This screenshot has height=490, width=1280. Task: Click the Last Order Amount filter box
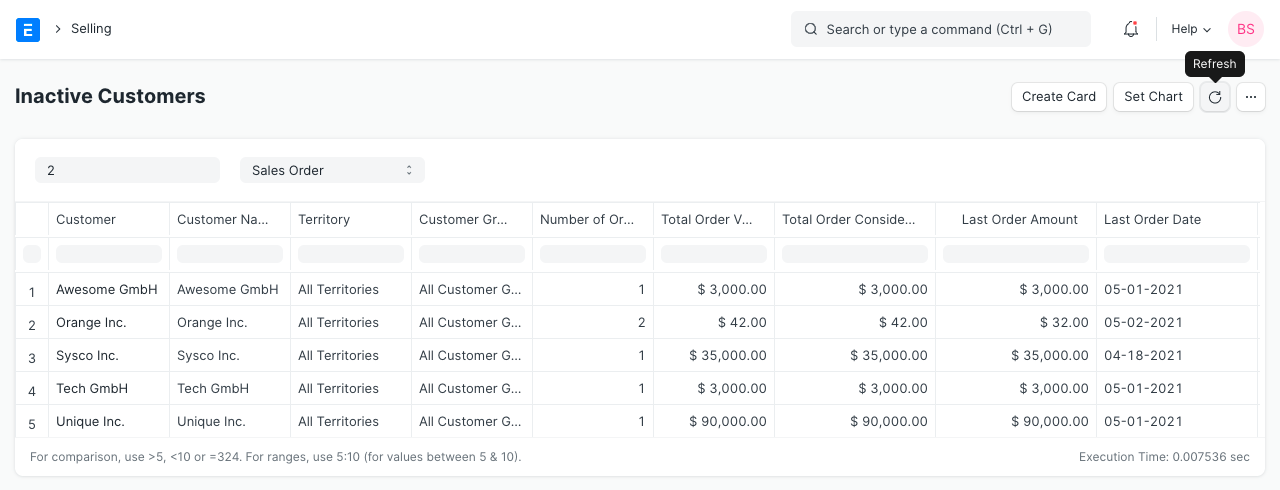pyautogui.click(x=1015, y=254)
